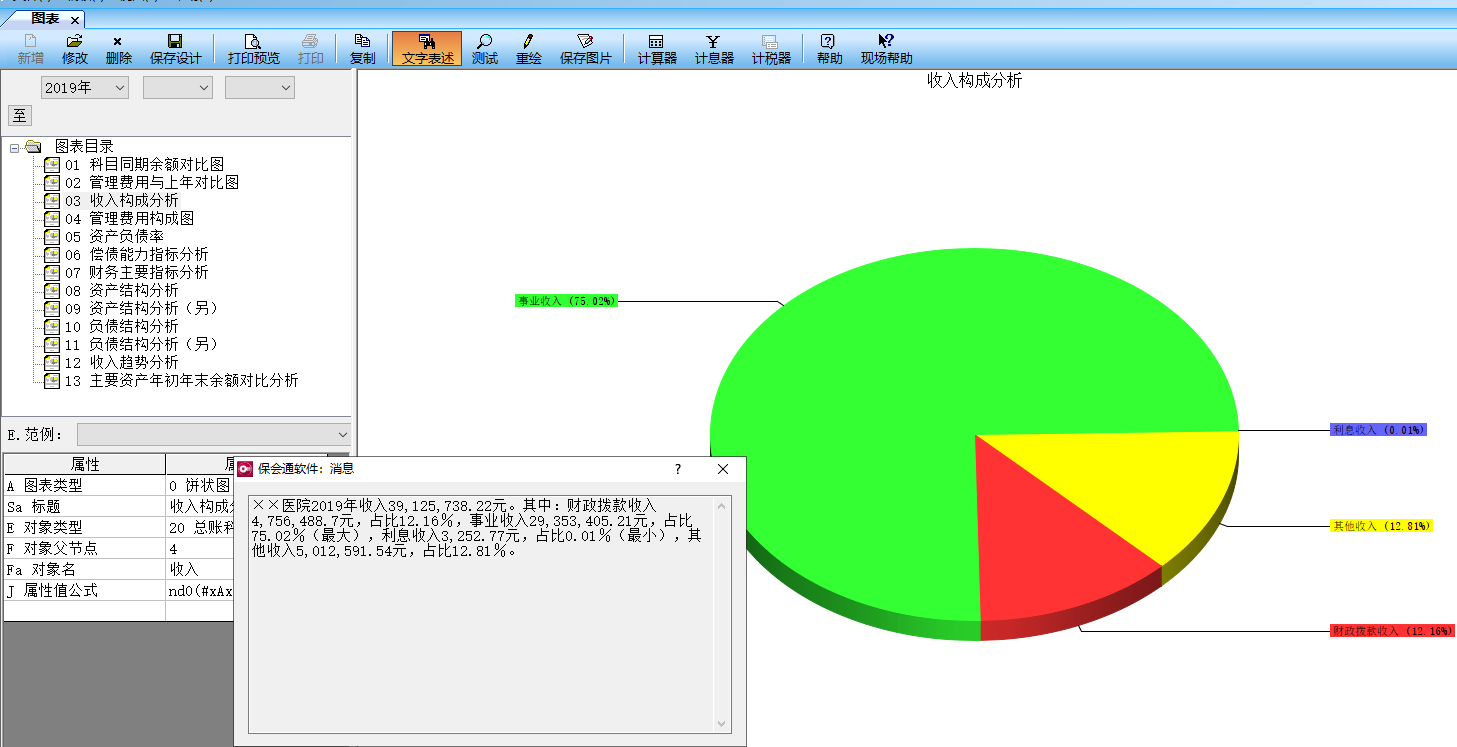This screenshot has height=747, width=1457.
Task: Collapse the 图表目录 tree node
Action: click(15, 147)
